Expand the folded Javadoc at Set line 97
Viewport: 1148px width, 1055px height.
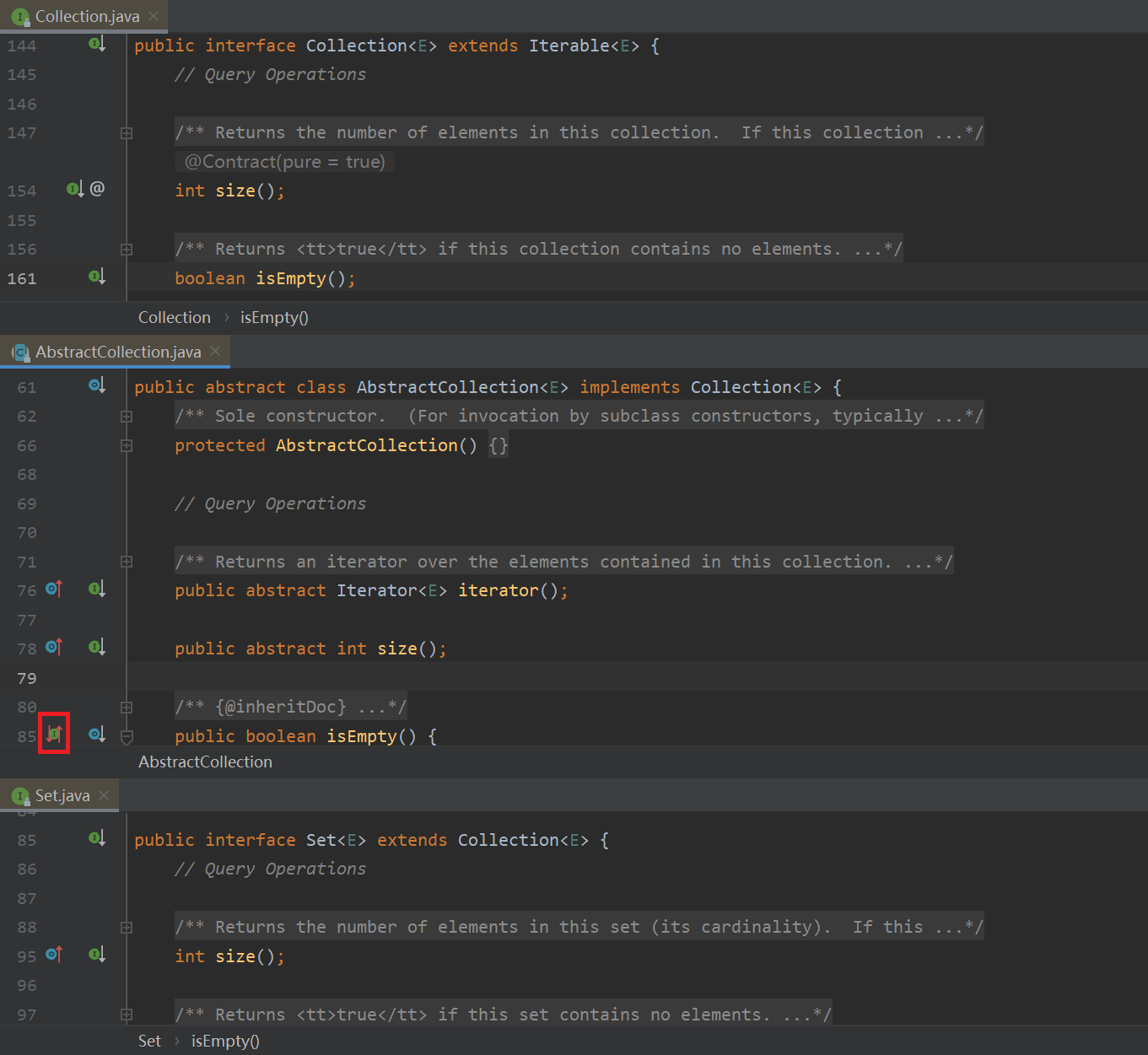(x=127, y=1015)
